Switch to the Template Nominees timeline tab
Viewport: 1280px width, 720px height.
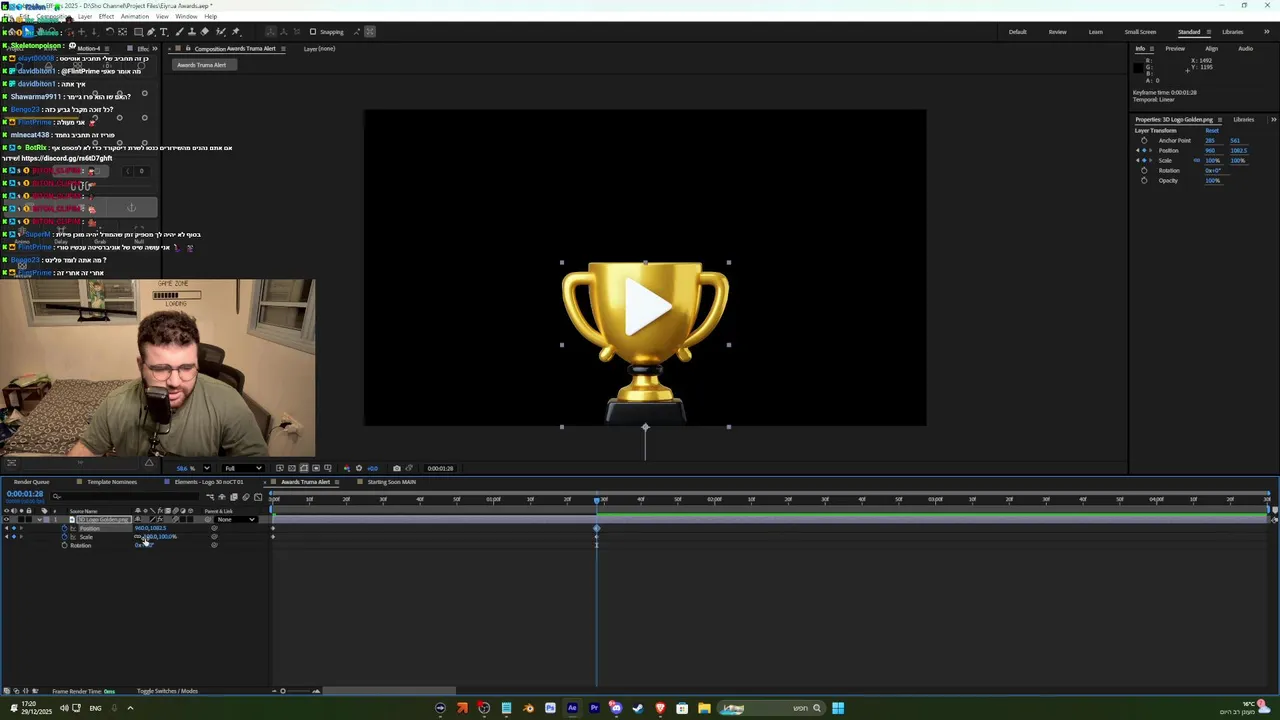[112, 482]
